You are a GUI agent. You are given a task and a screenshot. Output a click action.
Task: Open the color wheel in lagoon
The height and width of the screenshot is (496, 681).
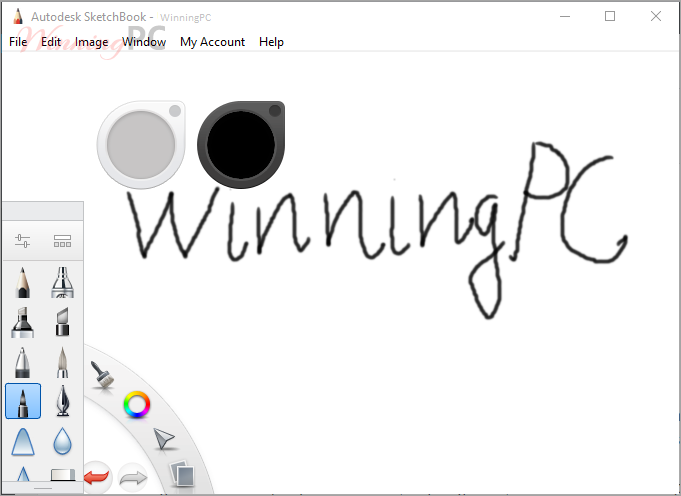click(x=136, y=405)
